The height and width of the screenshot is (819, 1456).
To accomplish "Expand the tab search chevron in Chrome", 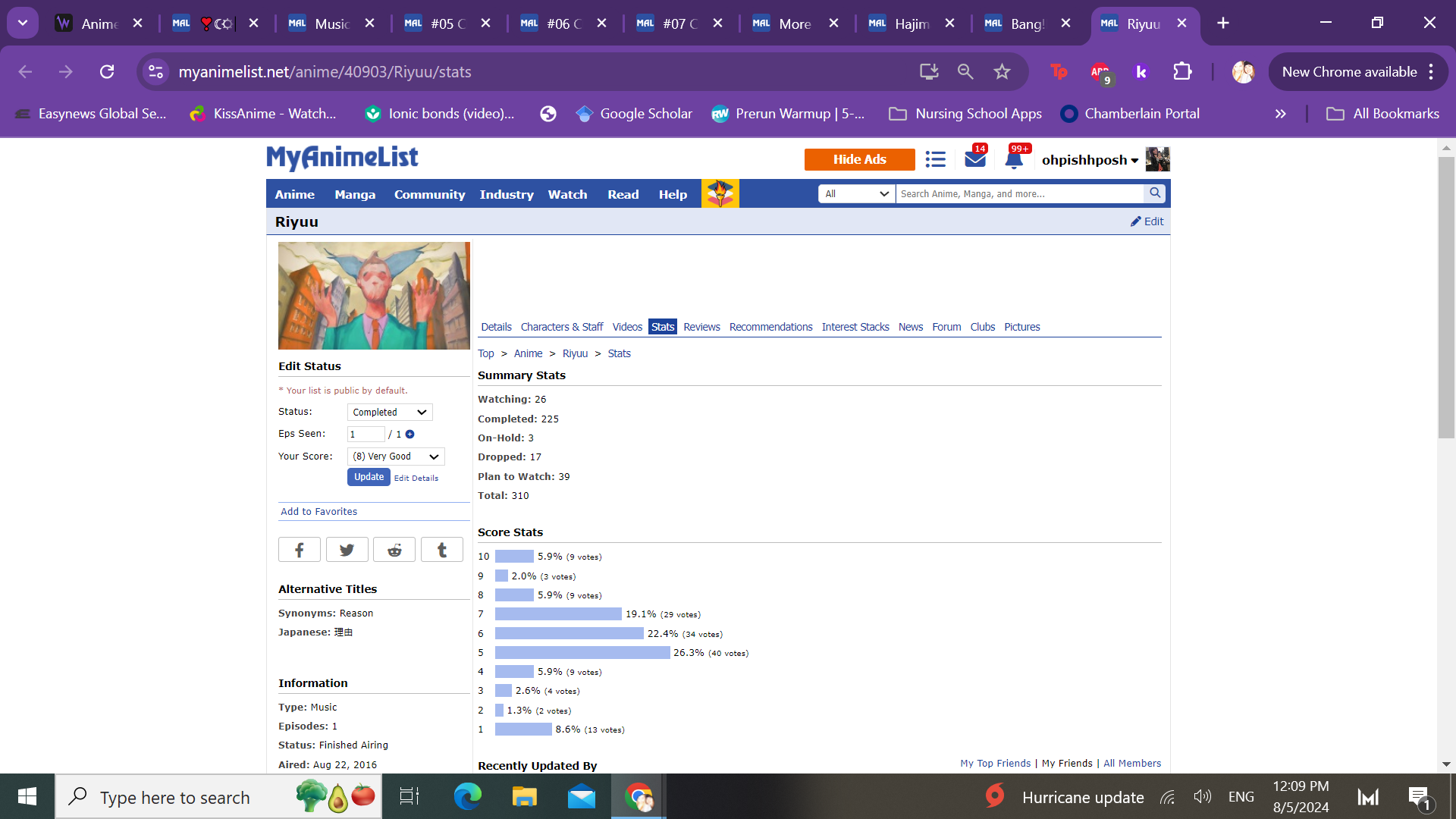I will point(23,24).
